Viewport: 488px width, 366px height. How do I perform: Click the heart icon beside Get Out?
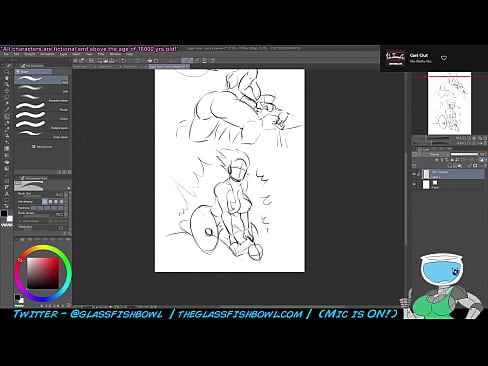pos(444,58)
